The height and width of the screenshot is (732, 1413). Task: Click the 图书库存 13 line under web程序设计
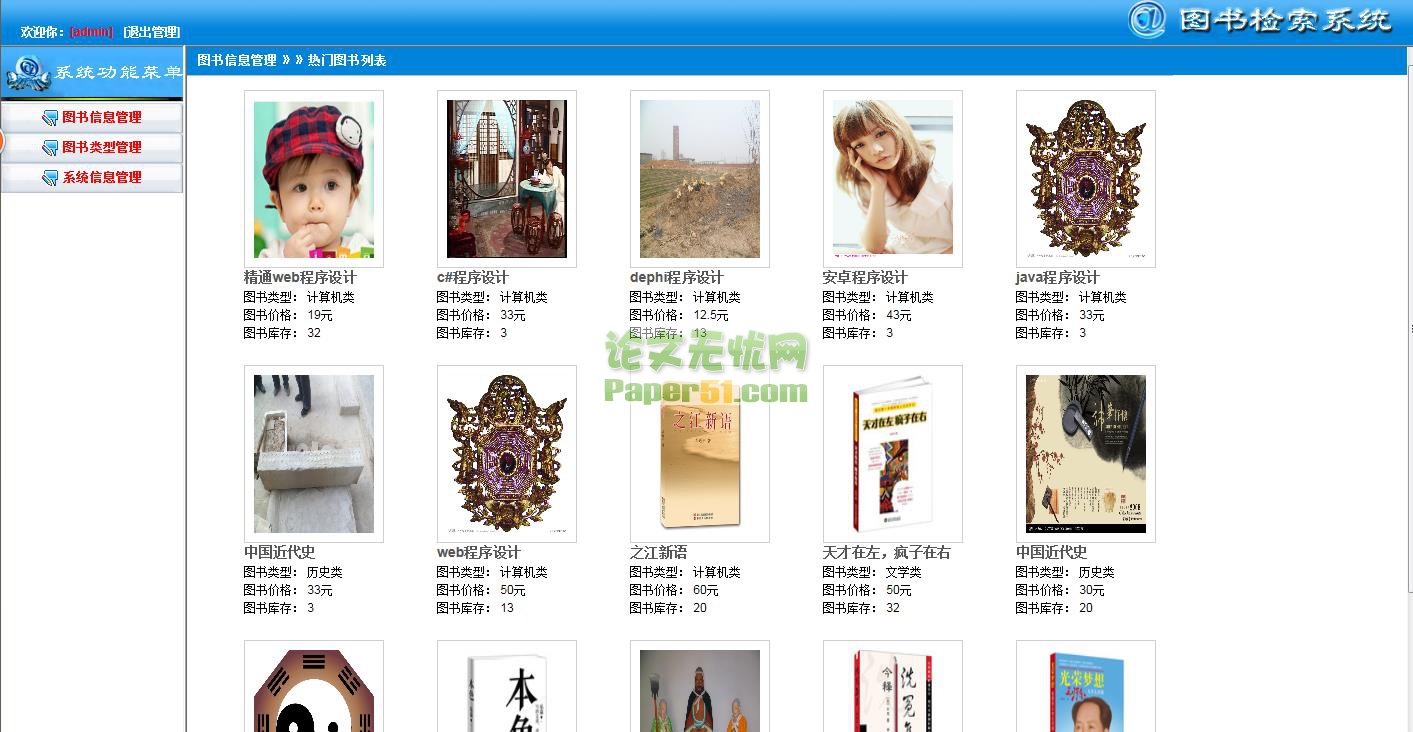pyautogui.click(x=476, y=608)
